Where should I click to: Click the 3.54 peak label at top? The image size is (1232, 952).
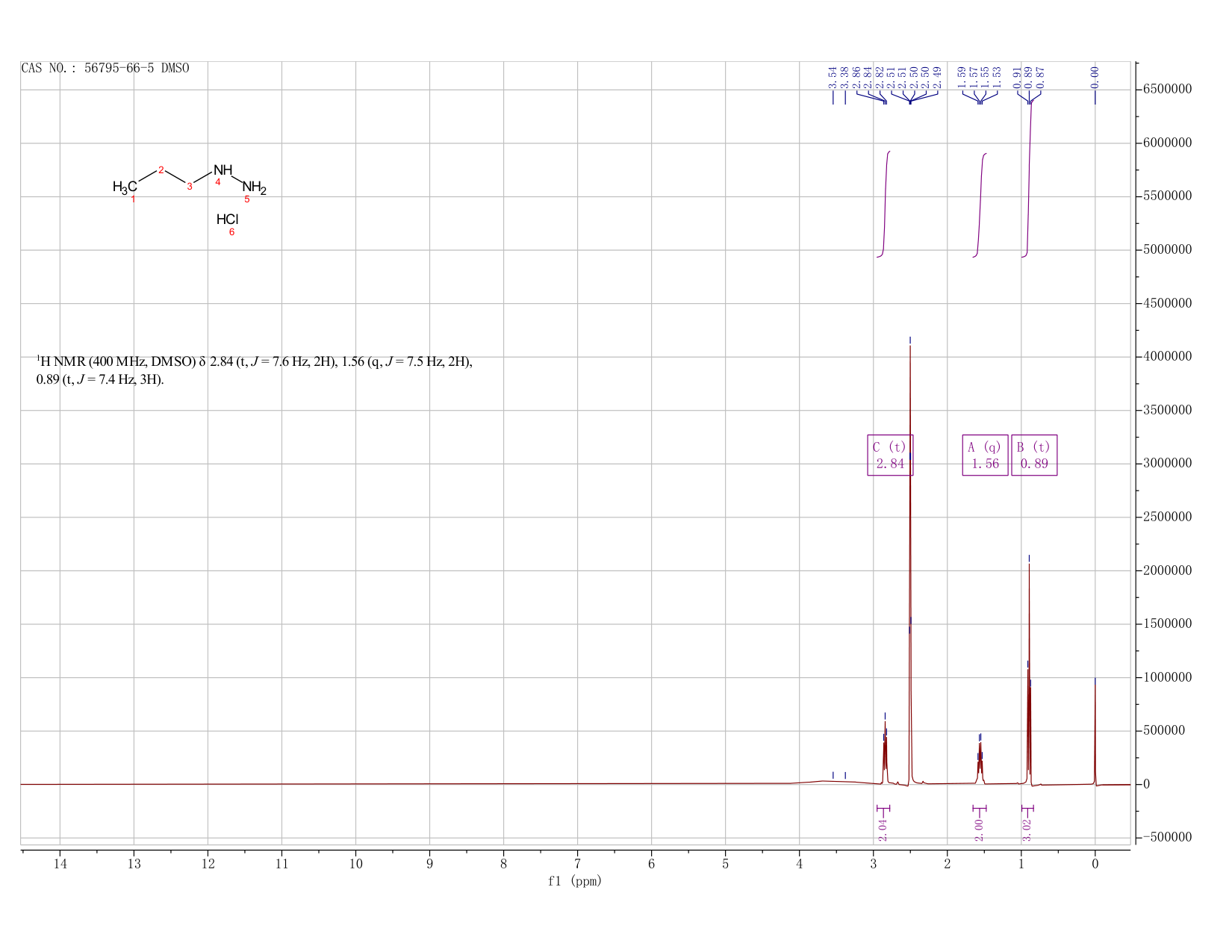click(x=833, y=77)
